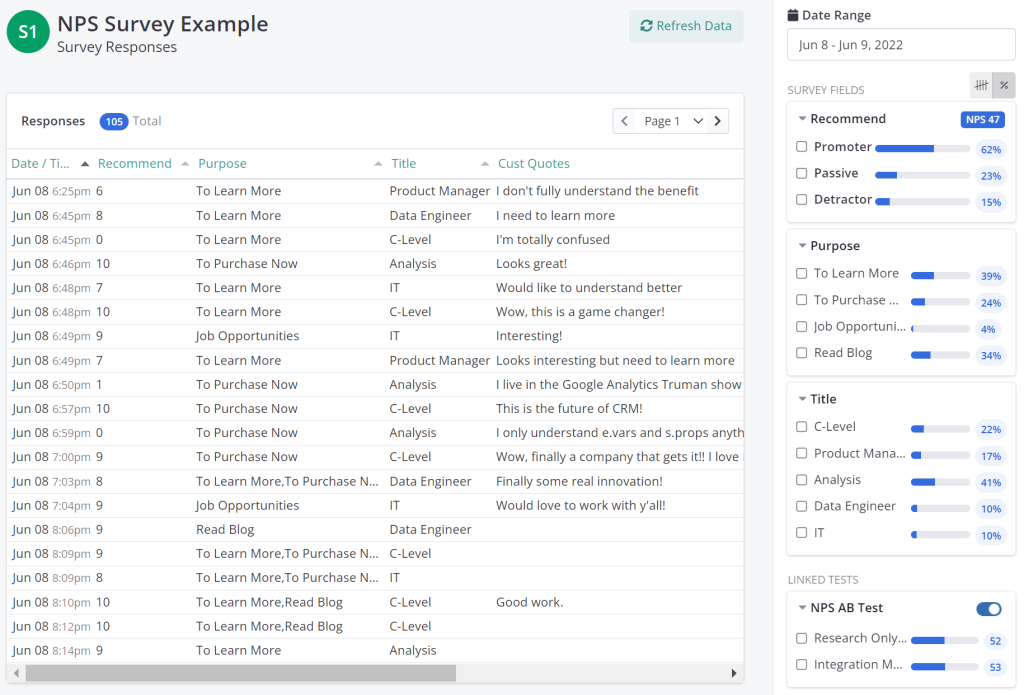The image size is (1024, 695).
Task: Click the Date Range input field
Action: 901,45
